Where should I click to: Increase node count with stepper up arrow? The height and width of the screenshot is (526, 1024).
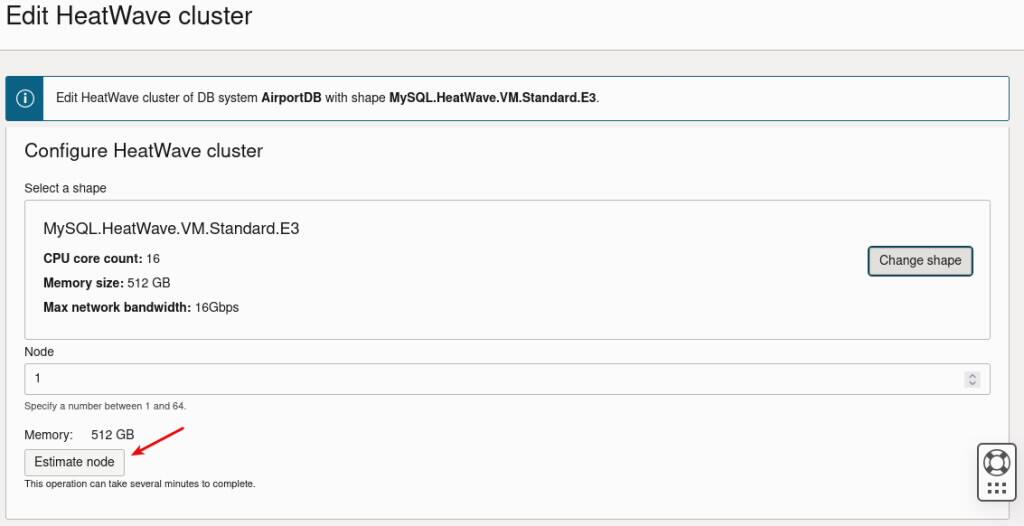point(972,376)
